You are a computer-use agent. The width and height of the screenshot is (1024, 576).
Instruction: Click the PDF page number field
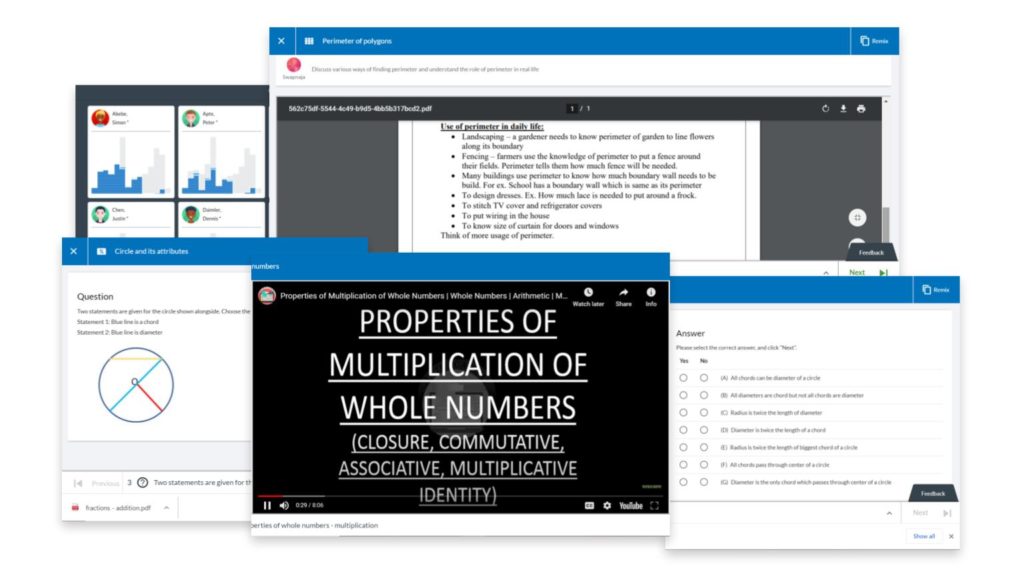click(x=572, y=108)
